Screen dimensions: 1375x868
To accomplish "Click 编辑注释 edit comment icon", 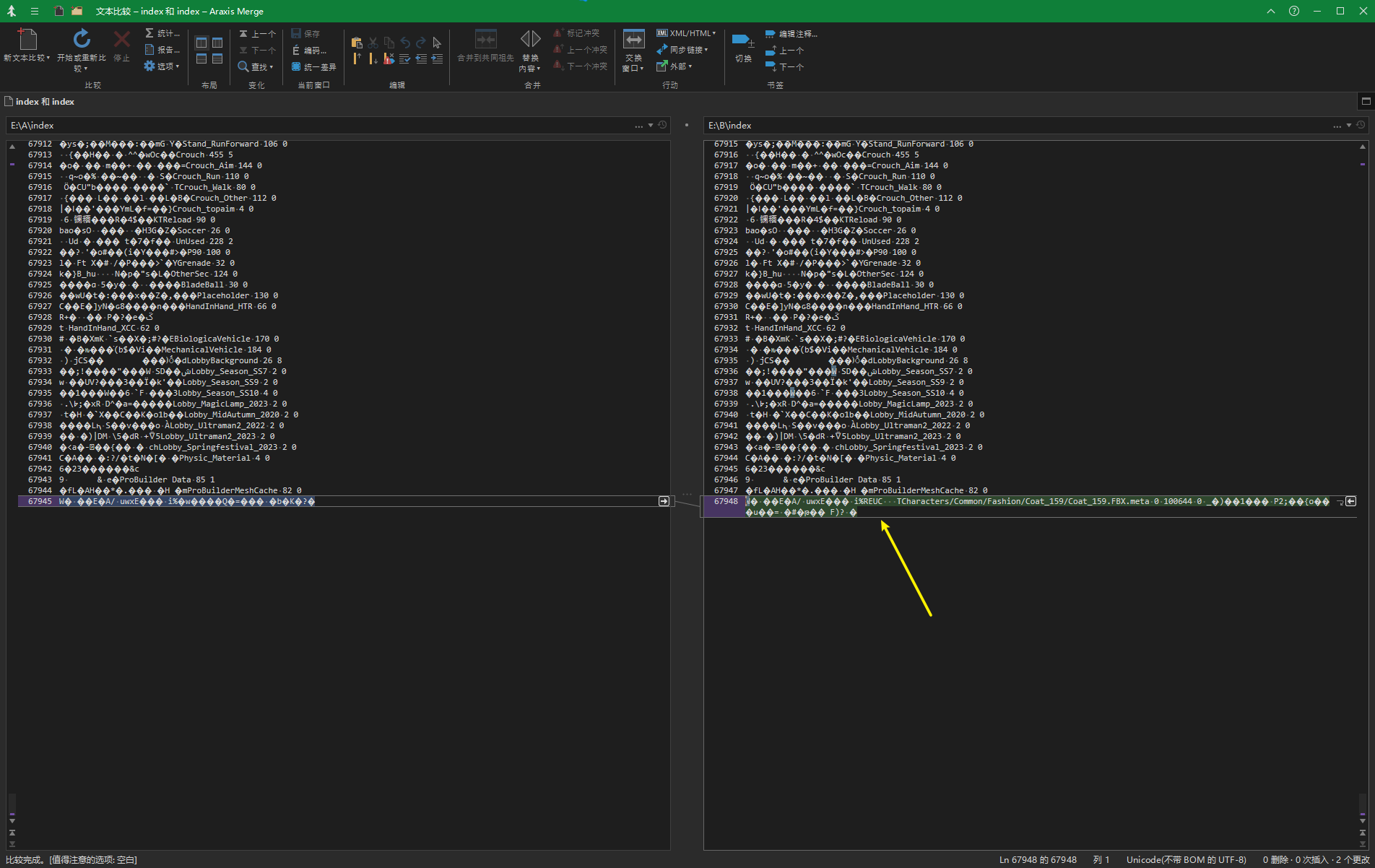I will pos(770,34).
